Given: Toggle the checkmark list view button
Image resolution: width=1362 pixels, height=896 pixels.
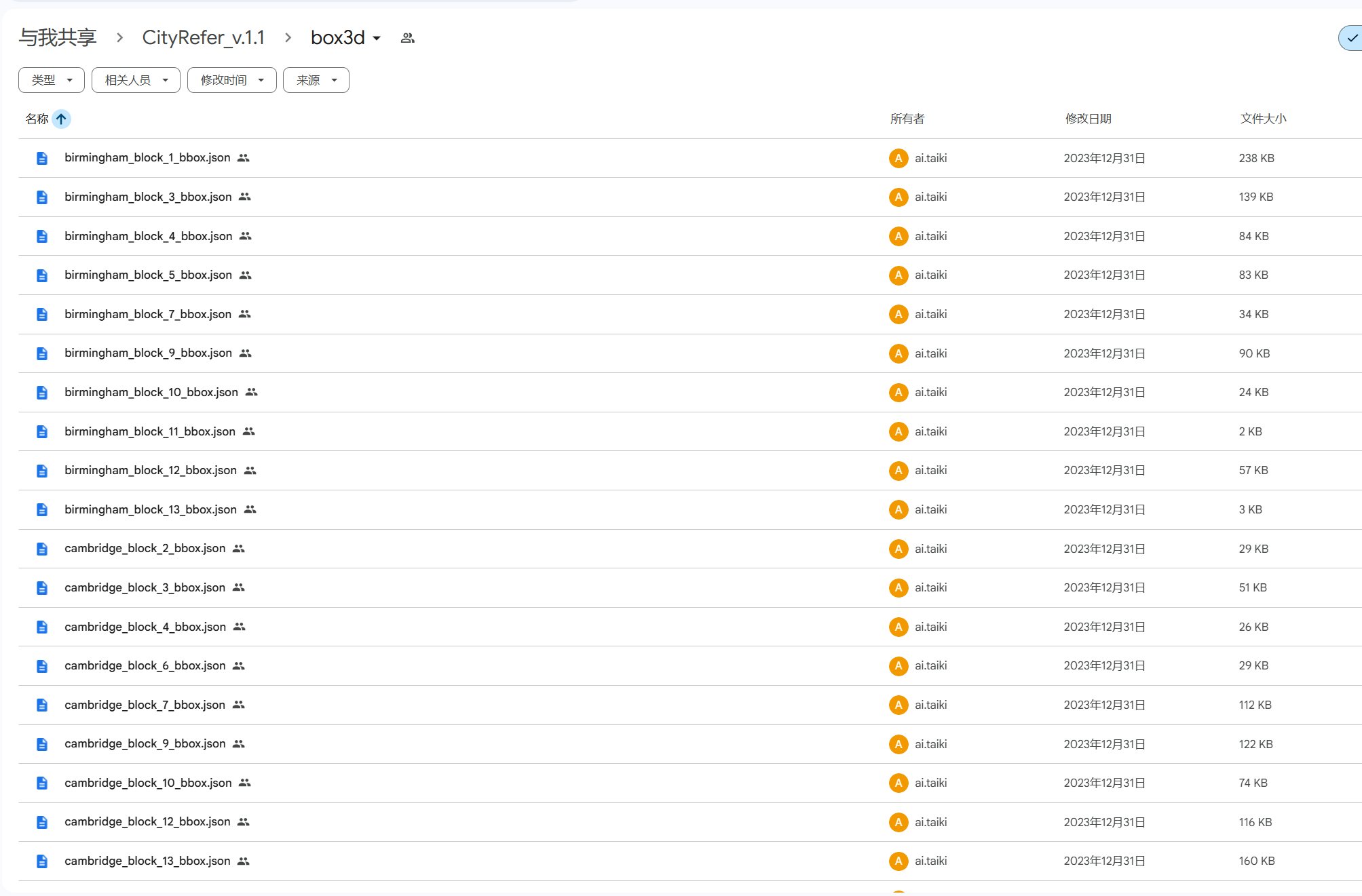Looking at the screenshot, I should 1351,38.
